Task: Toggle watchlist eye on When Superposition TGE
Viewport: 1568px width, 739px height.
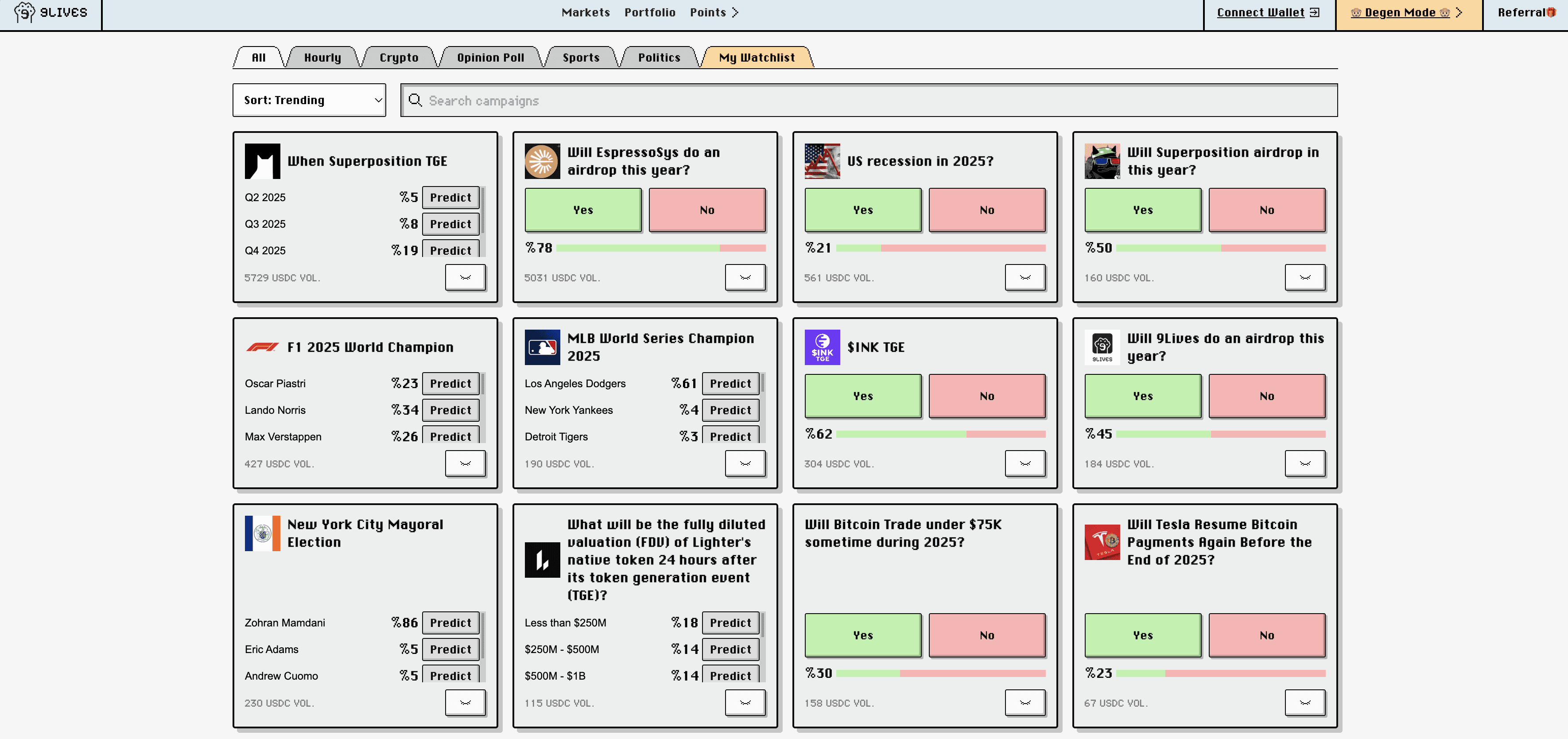Action: tap(465, 278)
